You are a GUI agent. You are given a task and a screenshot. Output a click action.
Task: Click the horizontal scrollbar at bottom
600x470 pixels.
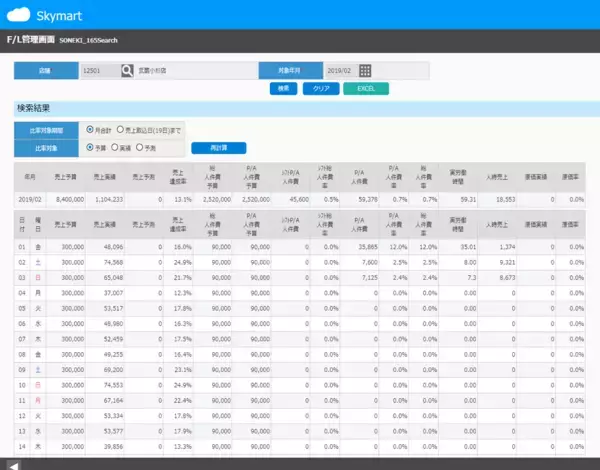[x=300, y=464]
